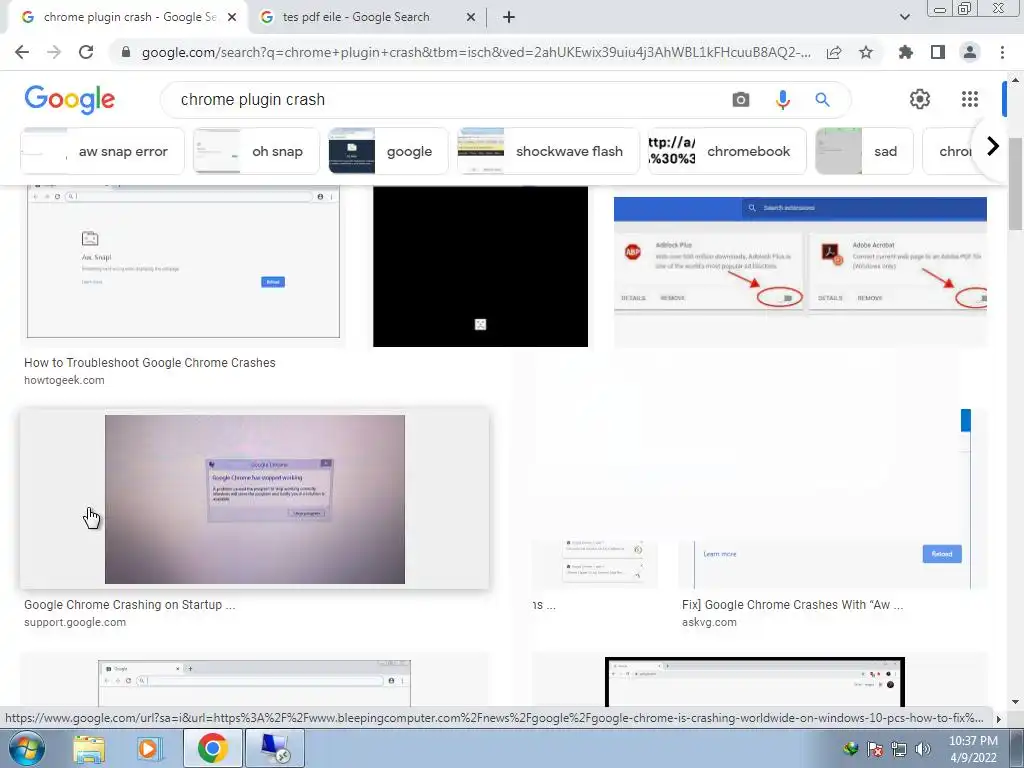Viewport: 1024px width, 768px height.
Task: Select the 'chromebook' suggestion chip
Action: pos(727,152)
